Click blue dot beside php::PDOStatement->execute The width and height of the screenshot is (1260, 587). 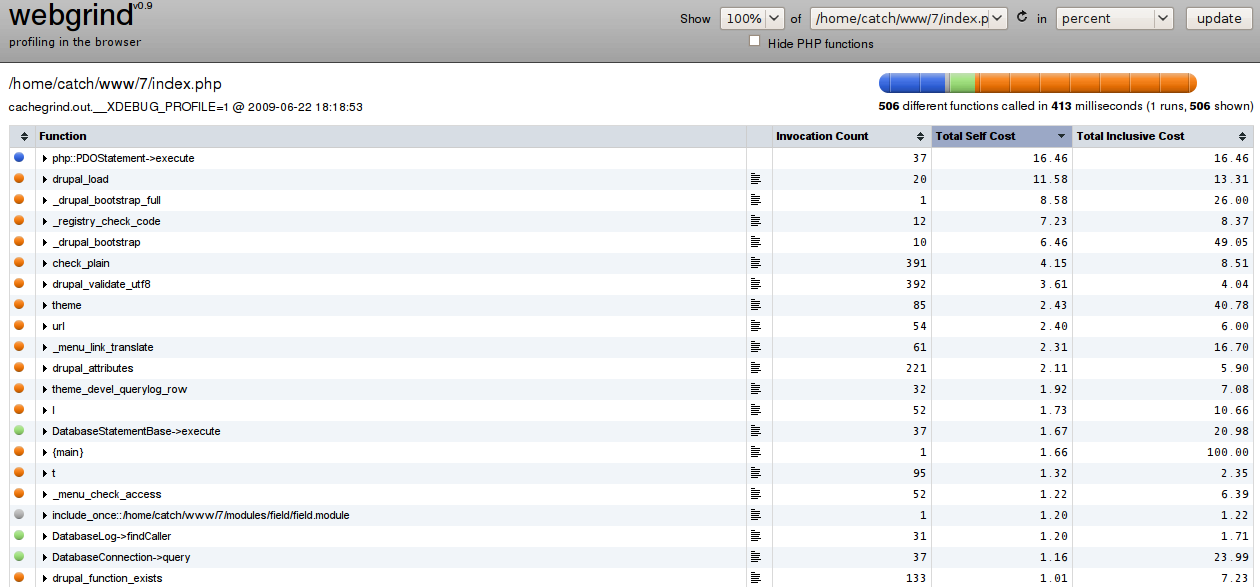tap(19, 158)
